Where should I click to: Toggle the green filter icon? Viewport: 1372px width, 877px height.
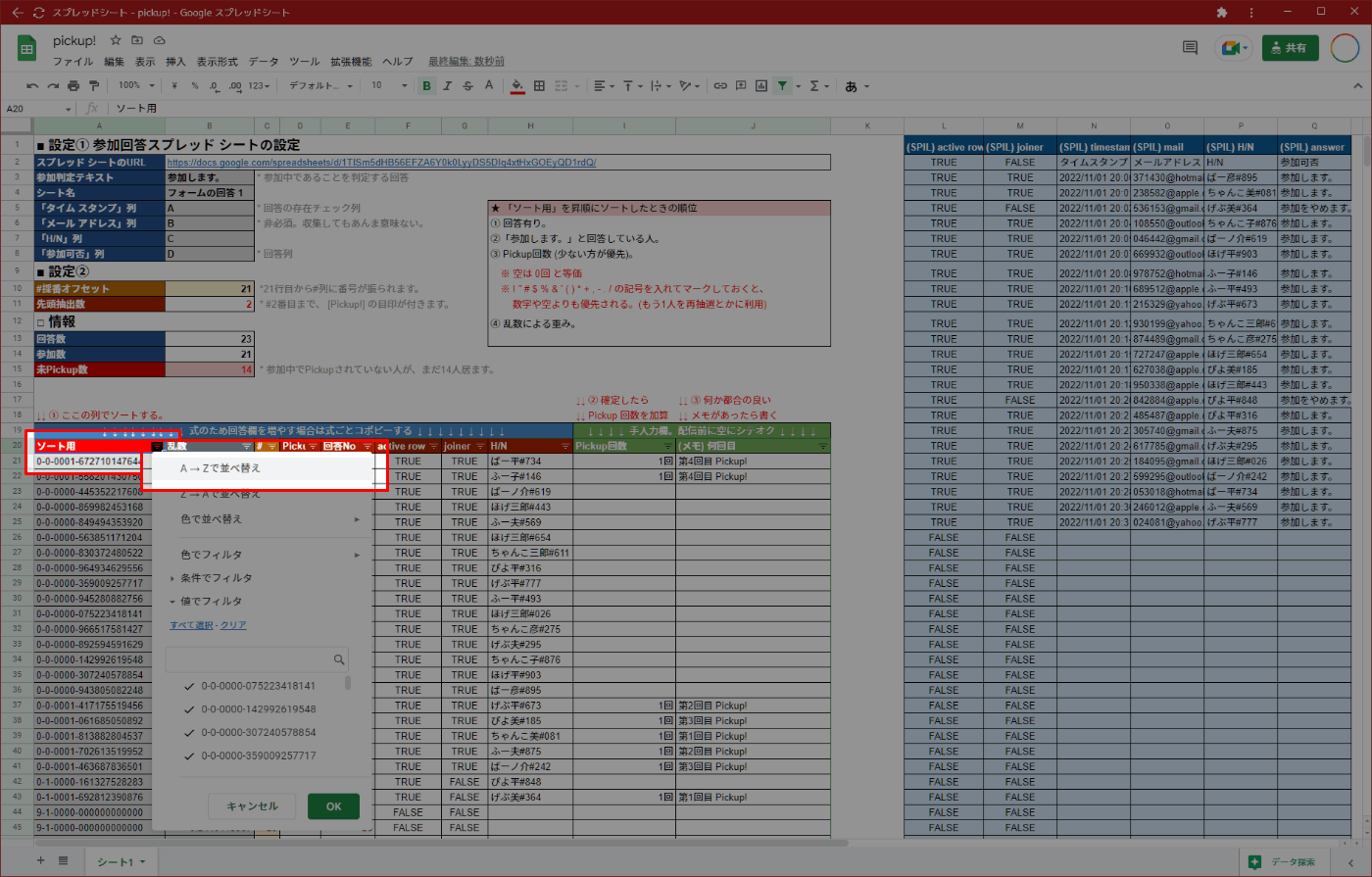pyautogui.click(x=782, y=86)
